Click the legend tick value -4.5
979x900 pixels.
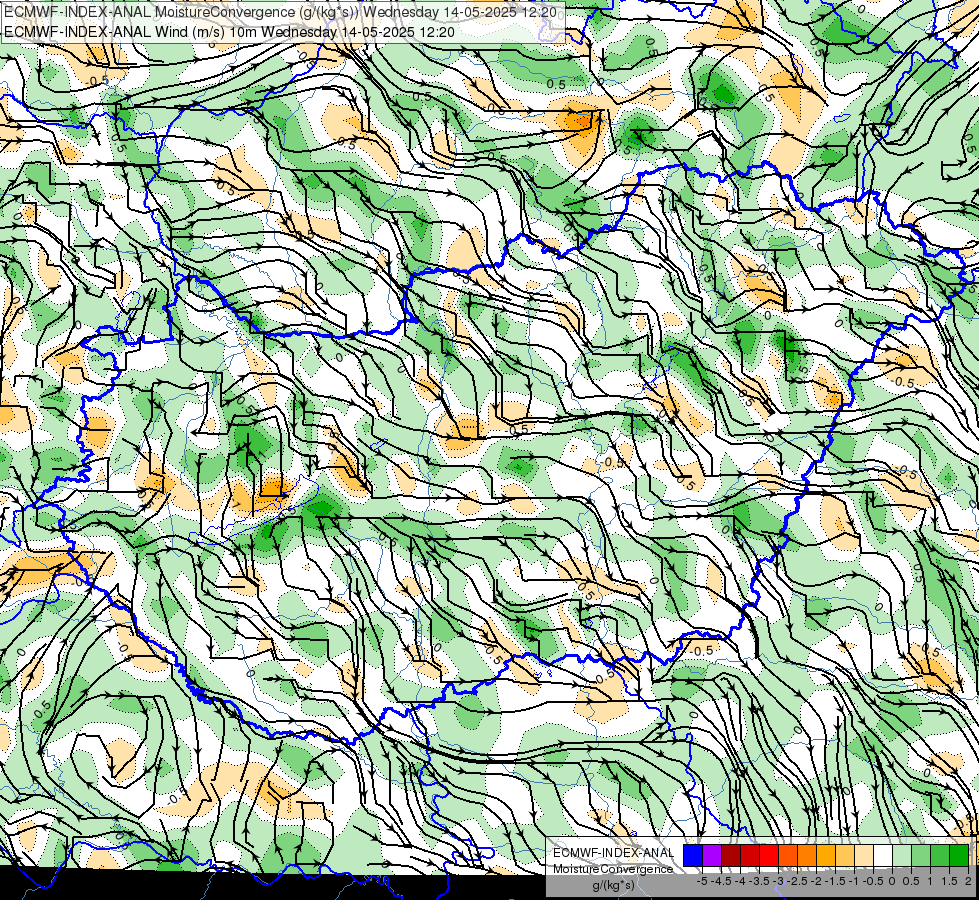click(721, 881)
